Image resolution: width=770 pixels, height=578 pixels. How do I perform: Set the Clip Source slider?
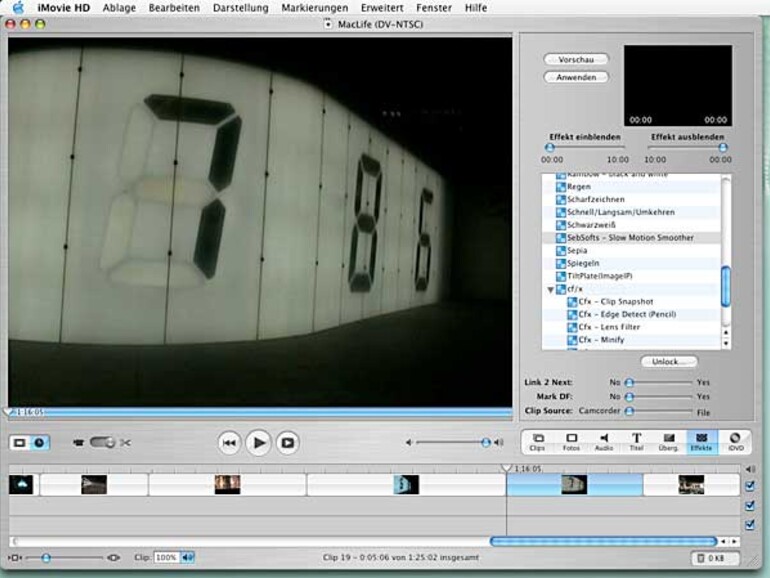coord(629,411)
